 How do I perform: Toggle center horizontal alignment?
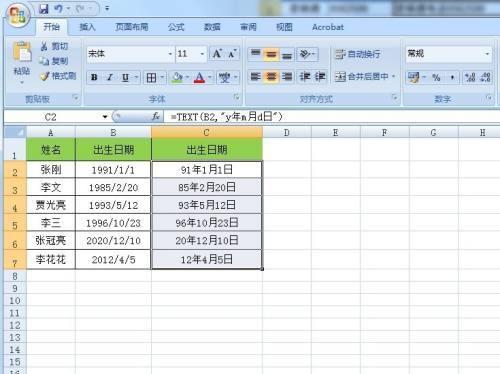click(271, 77)
